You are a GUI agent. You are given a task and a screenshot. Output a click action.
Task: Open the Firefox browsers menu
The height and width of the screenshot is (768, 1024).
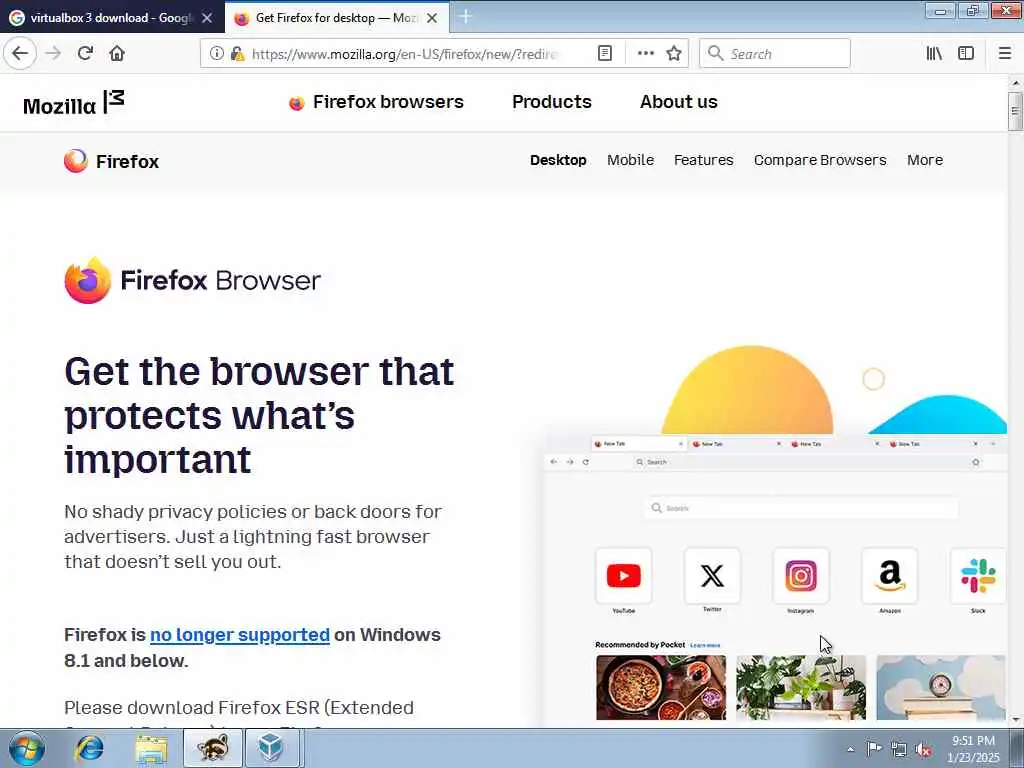(376, 102)
